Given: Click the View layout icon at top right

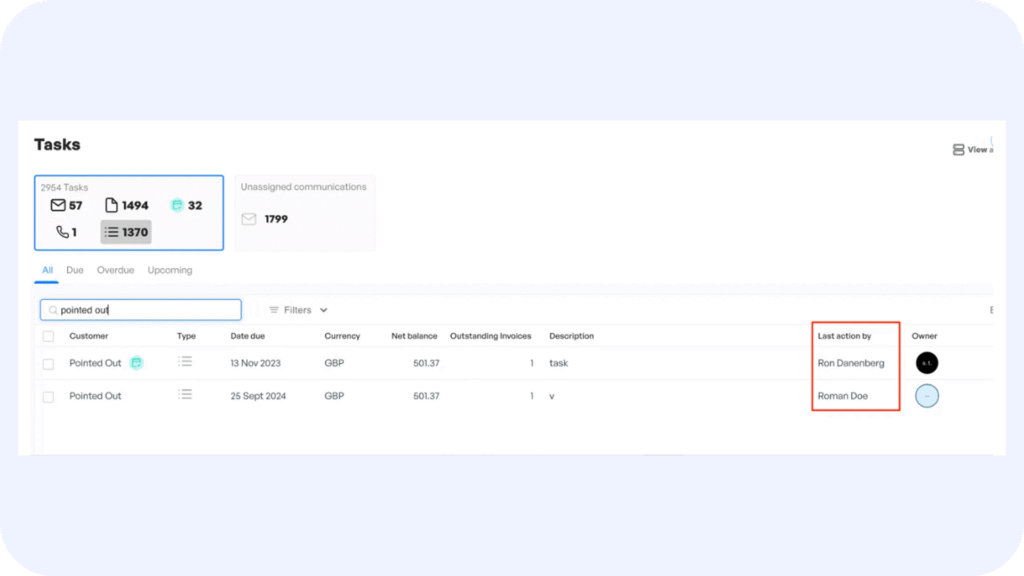Looking at the screenshot, I should [958, 150].
